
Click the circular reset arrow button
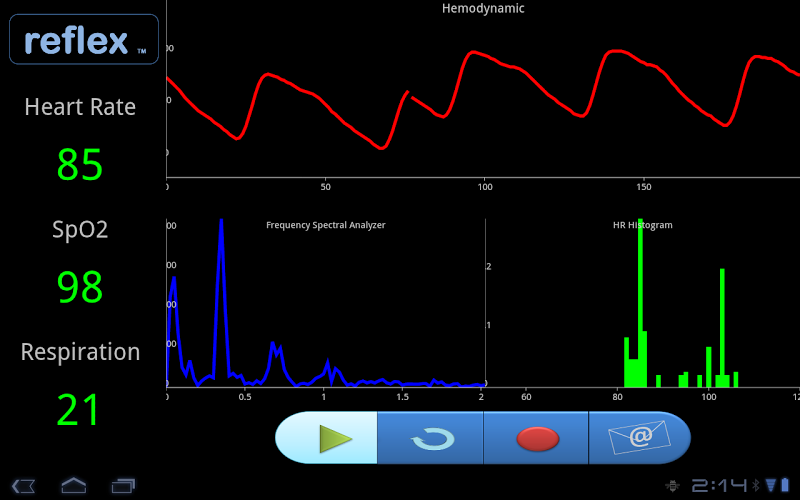pyautogui.click(x=431, y=438)
